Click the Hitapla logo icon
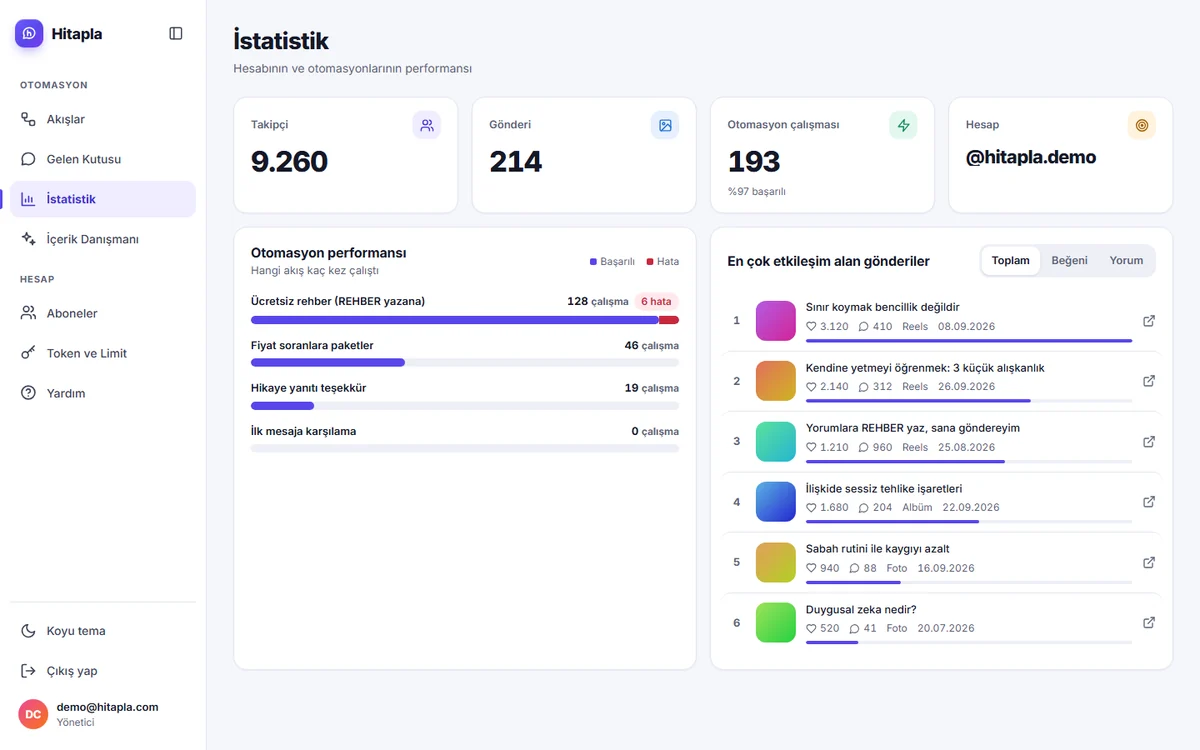 29,34
